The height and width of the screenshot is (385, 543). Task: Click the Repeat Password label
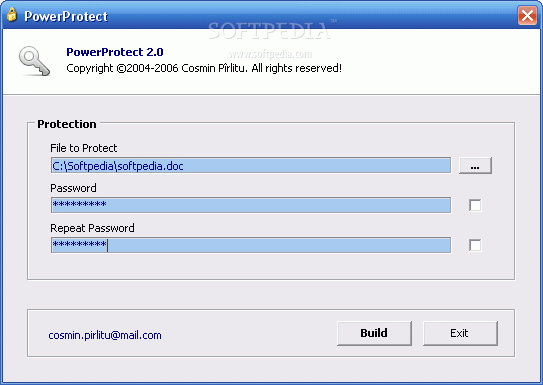coord(92,228)
